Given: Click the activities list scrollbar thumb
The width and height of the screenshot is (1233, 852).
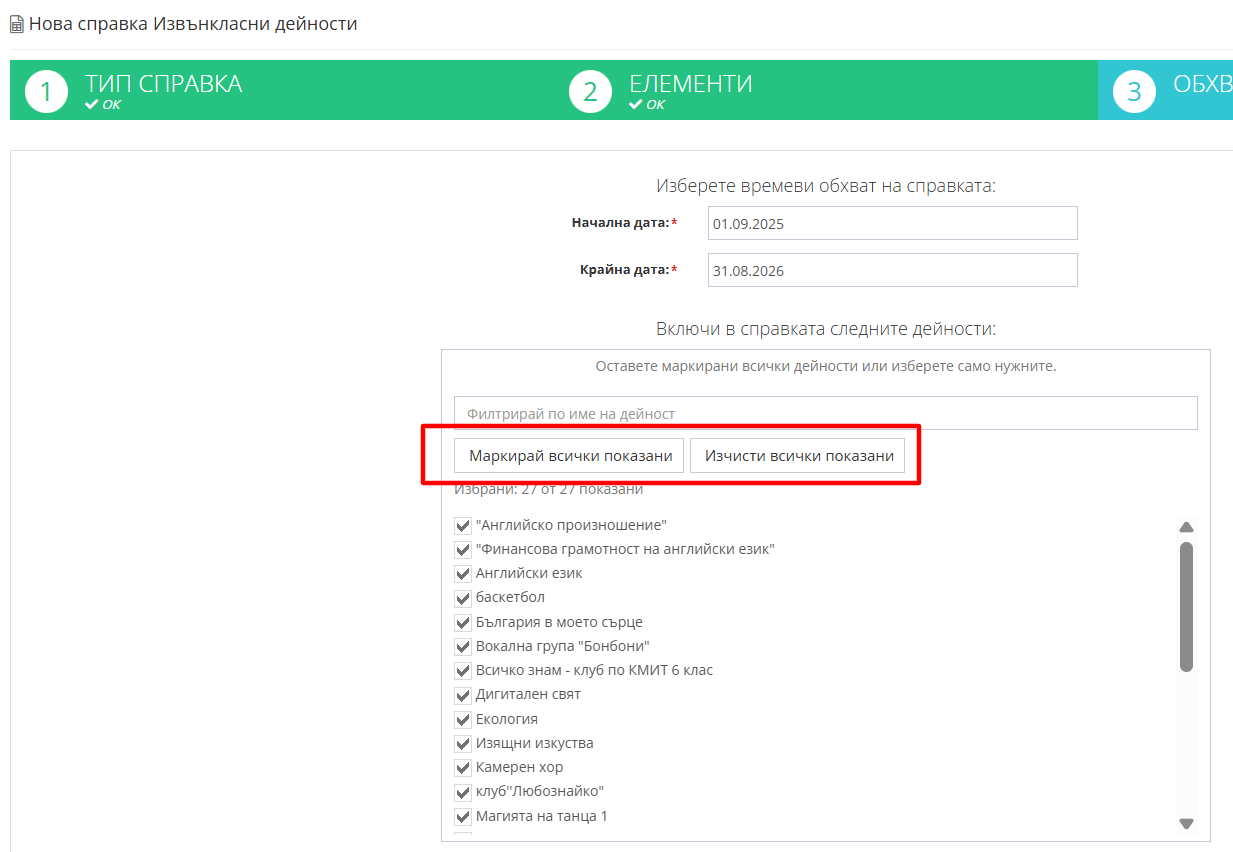Looking at the screenshot, I should 1187,607.
